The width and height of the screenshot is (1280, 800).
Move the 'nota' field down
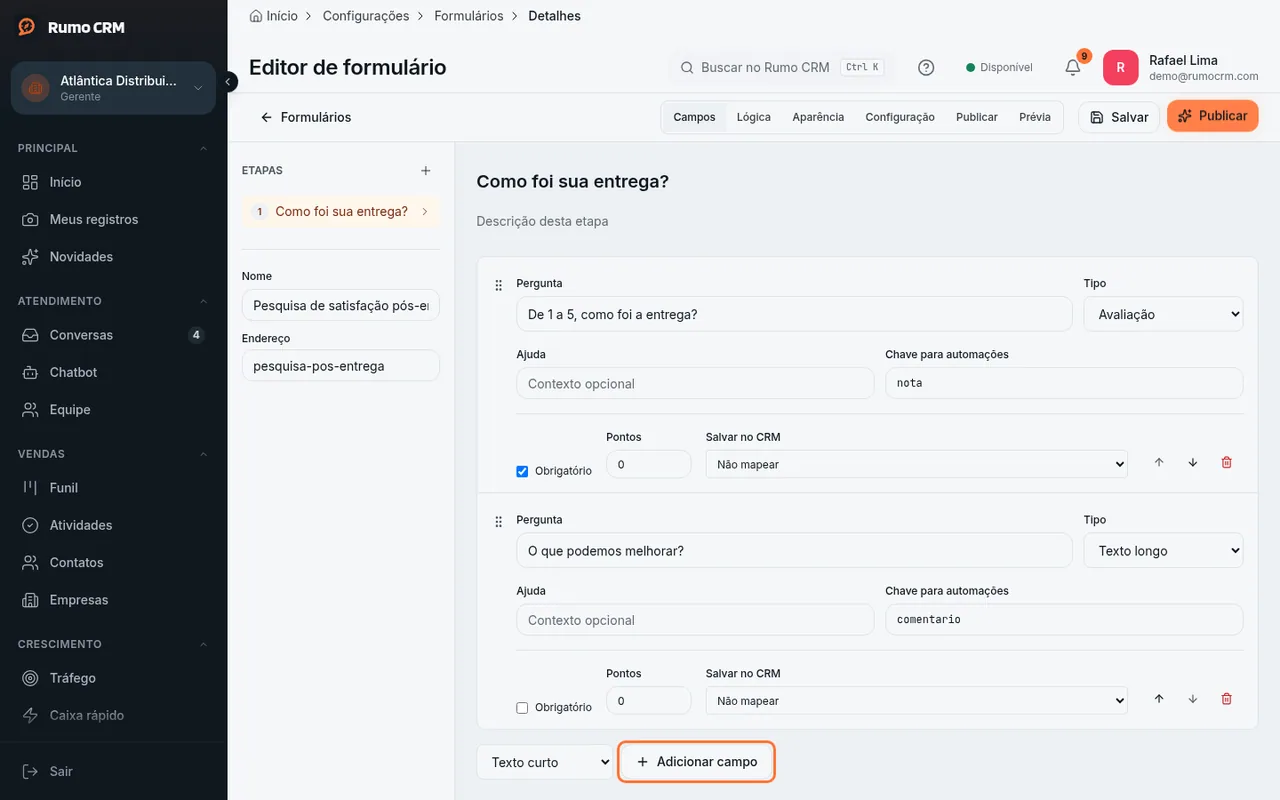[x=1193, y=463]
